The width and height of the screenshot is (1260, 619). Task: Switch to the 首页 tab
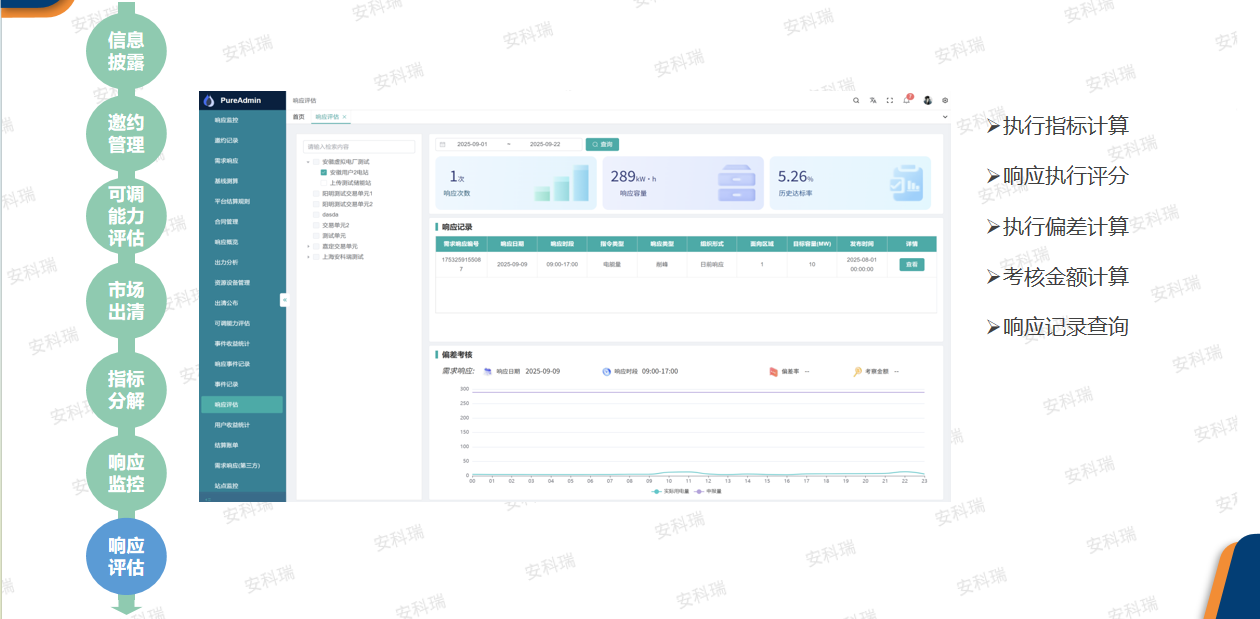point(298,117)
